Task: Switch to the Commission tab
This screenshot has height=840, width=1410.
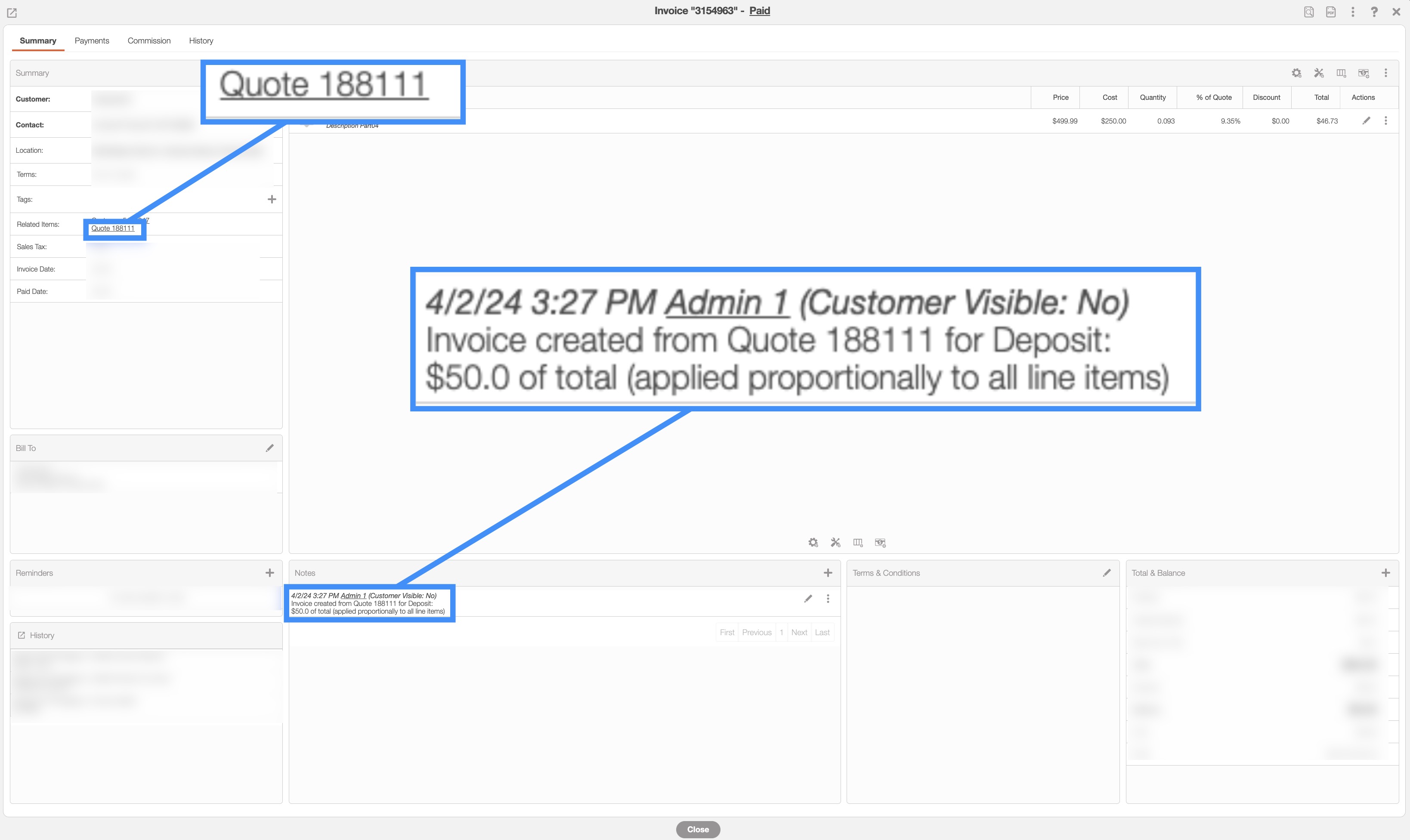Action: click(x=149, y=41)
